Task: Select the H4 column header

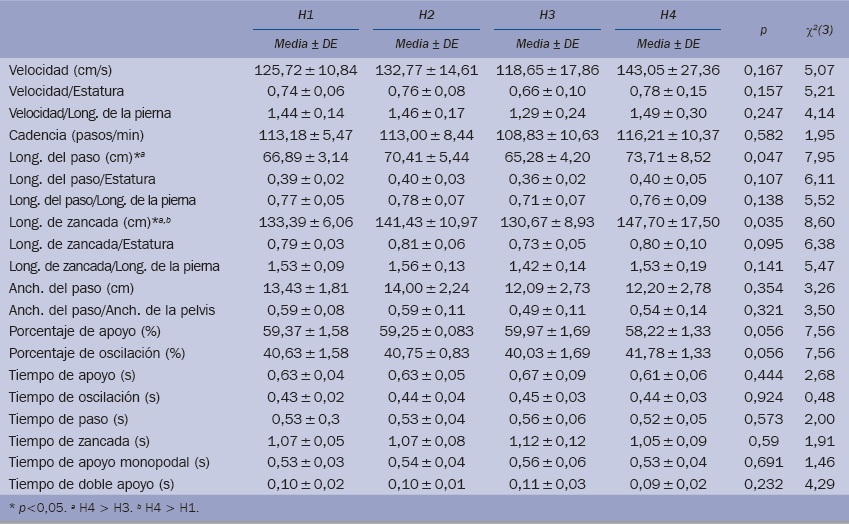Action: point(669,15)
